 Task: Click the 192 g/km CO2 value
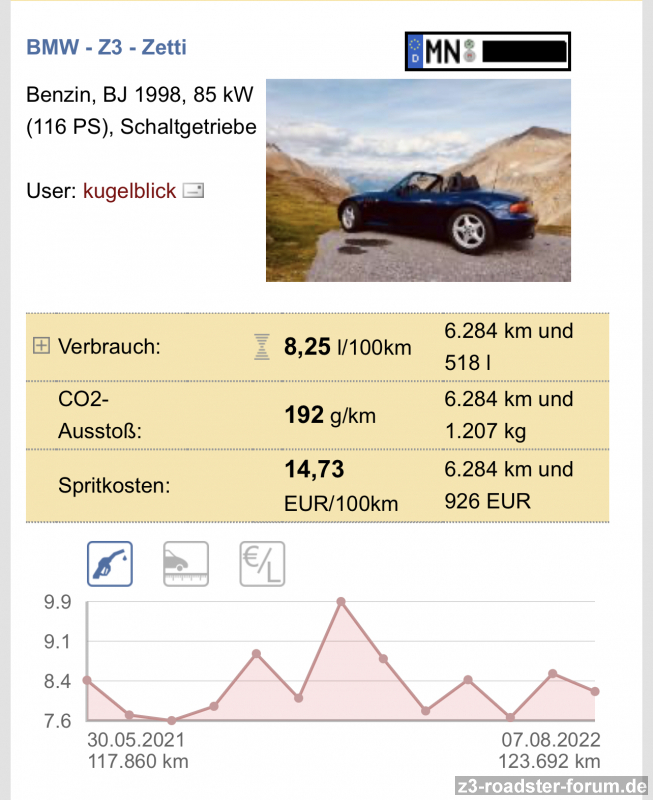click(x=330, y=415)
